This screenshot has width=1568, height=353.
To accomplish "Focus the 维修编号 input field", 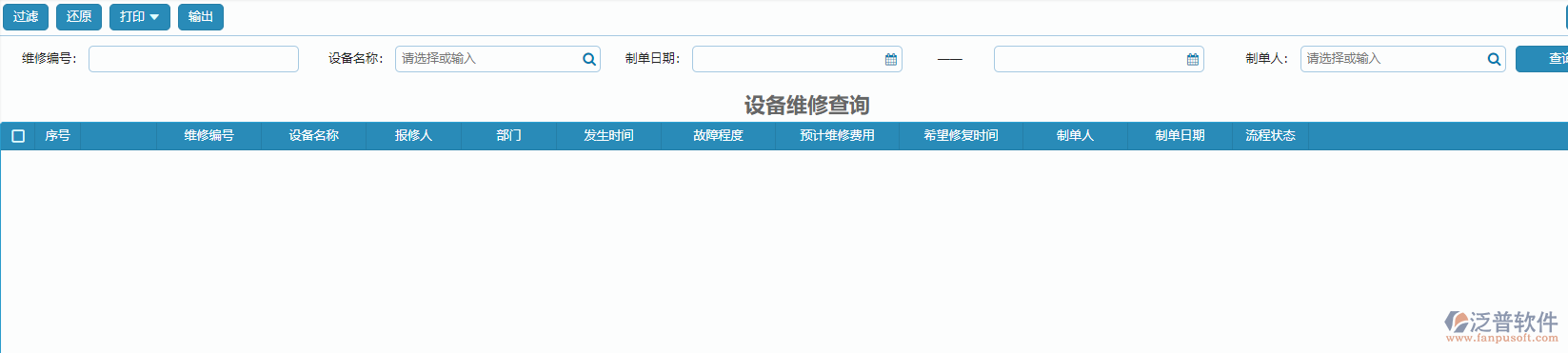I will click(193, 59).
